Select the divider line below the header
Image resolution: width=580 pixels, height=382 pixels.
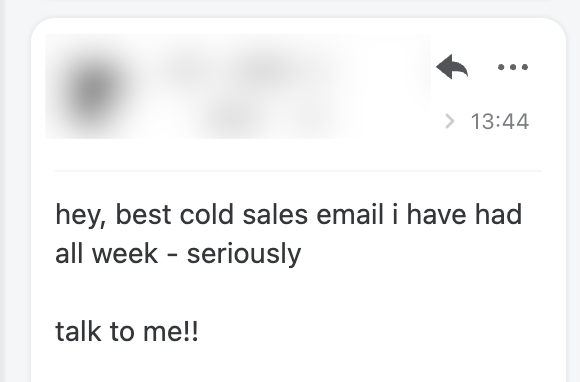(298, 171)
